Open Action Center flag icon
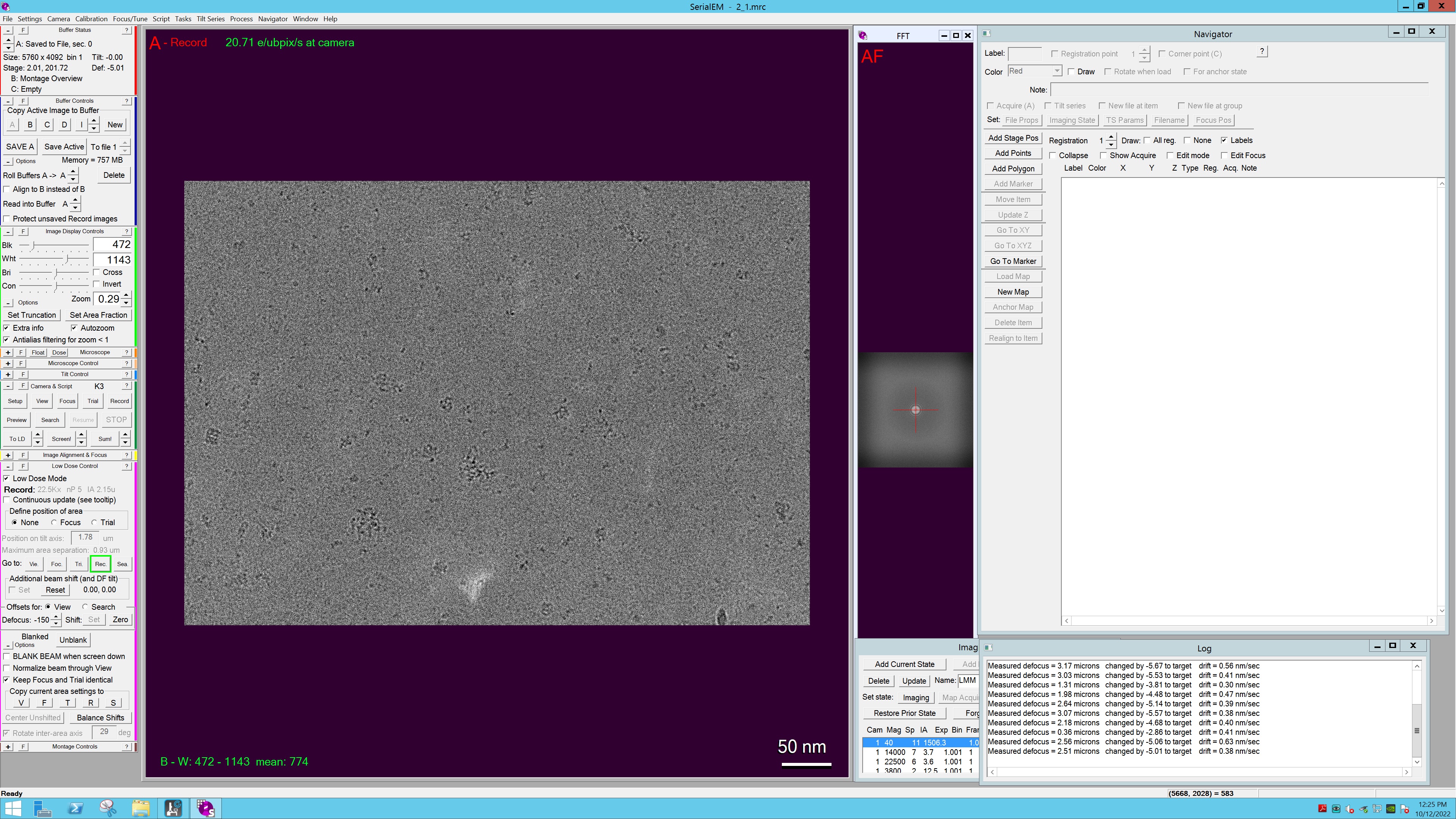This screenshot has height=819, width=1456. pos(1404,809)
